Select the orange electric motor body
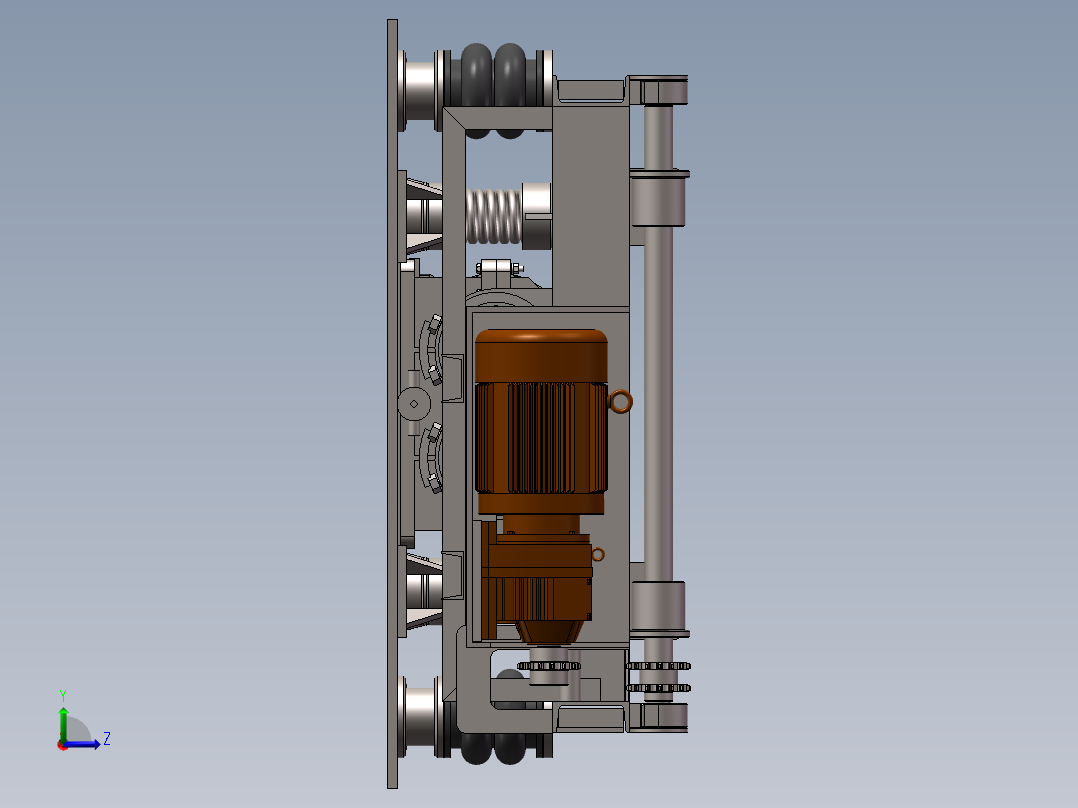Screen dimensions: 1078x808 (x=541, y=421)
